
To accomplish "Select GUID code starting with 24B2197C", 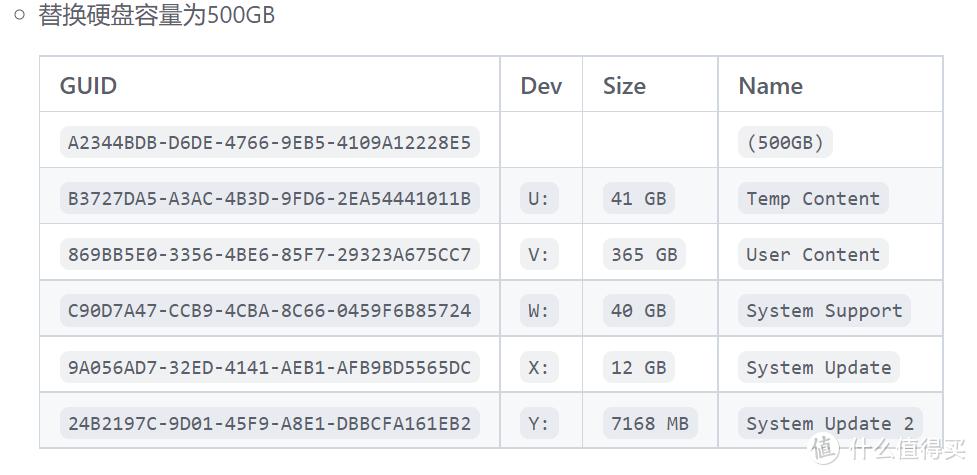I will coord(269,423).
